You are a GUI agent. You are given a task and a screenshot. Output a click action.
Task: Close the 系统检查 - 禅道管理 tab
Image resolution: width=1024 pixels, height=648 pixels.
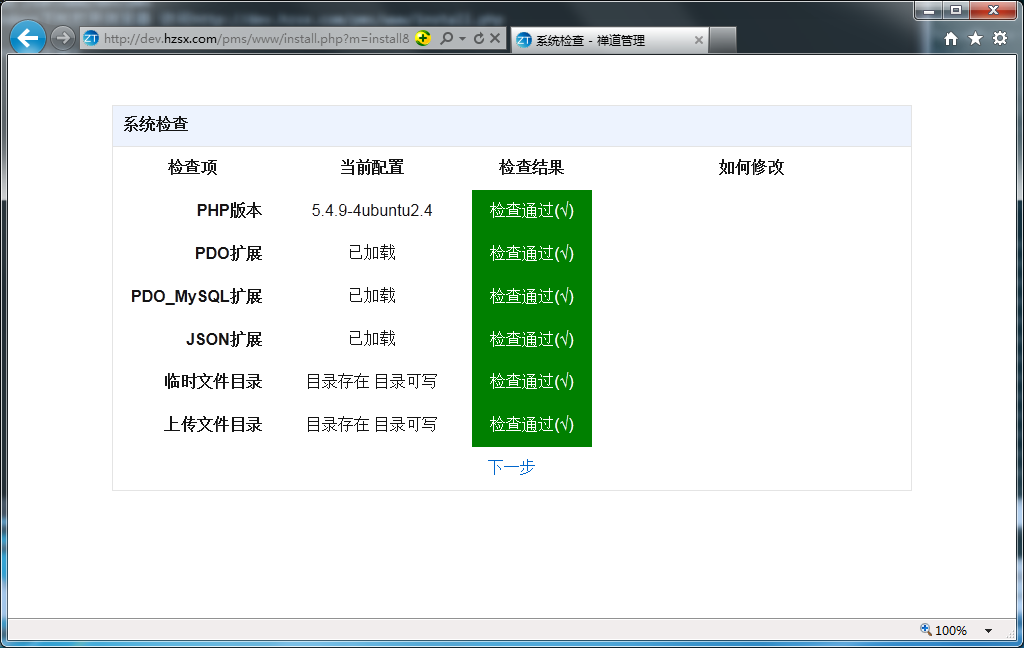pos(698,40)
